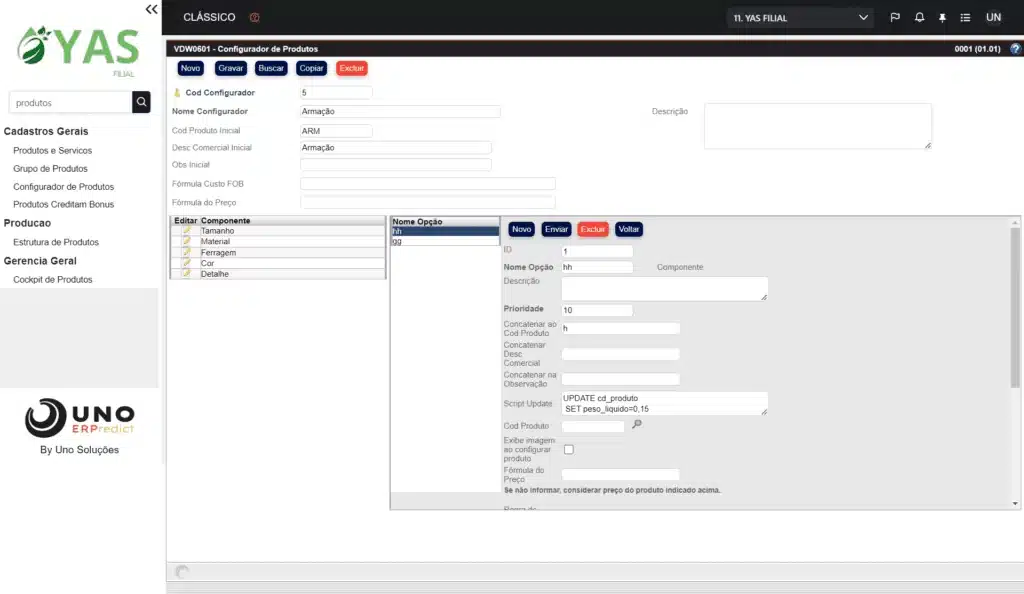The image size is (1024, 594).
Task: Click the Nome Configurador field
Action: tap(400, 112)
